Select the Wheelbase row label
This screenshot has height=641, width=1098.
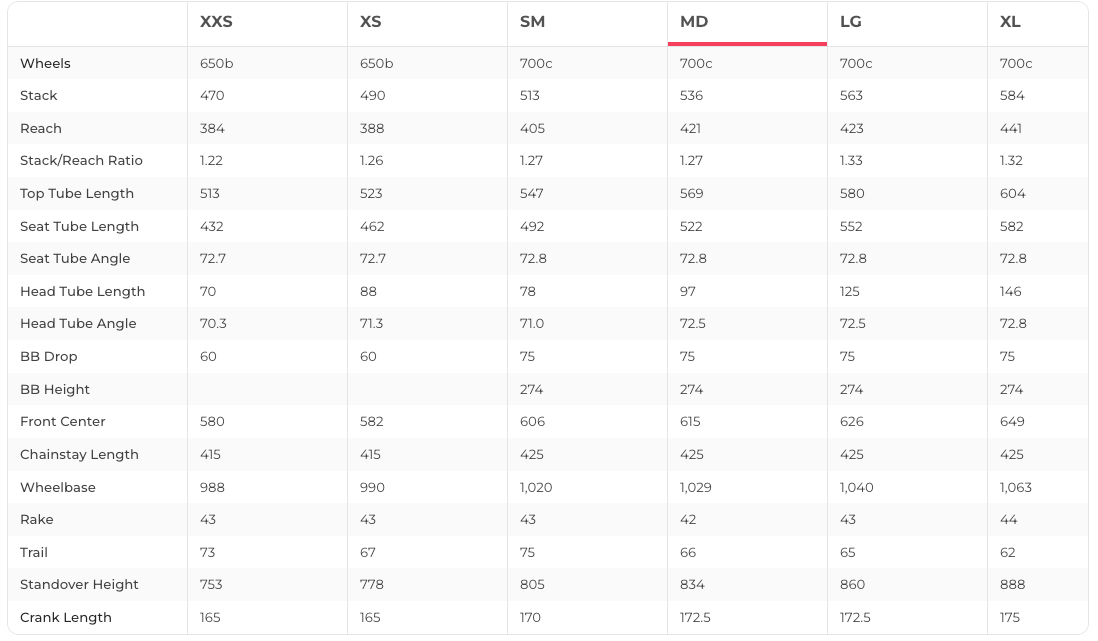(58, 487)
